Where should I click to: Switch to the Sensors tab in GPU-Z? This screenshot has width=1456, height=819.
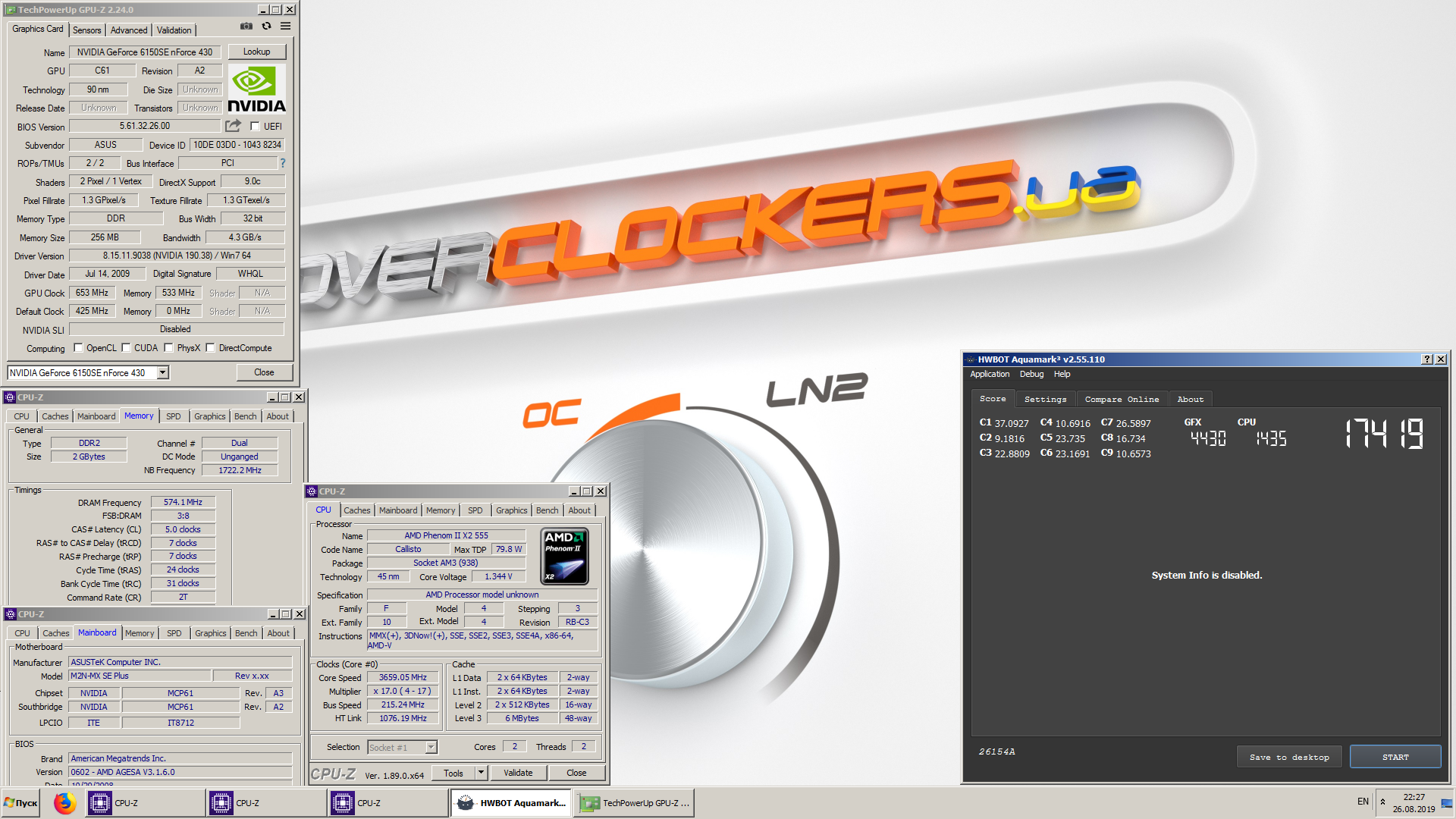point(87,30)
